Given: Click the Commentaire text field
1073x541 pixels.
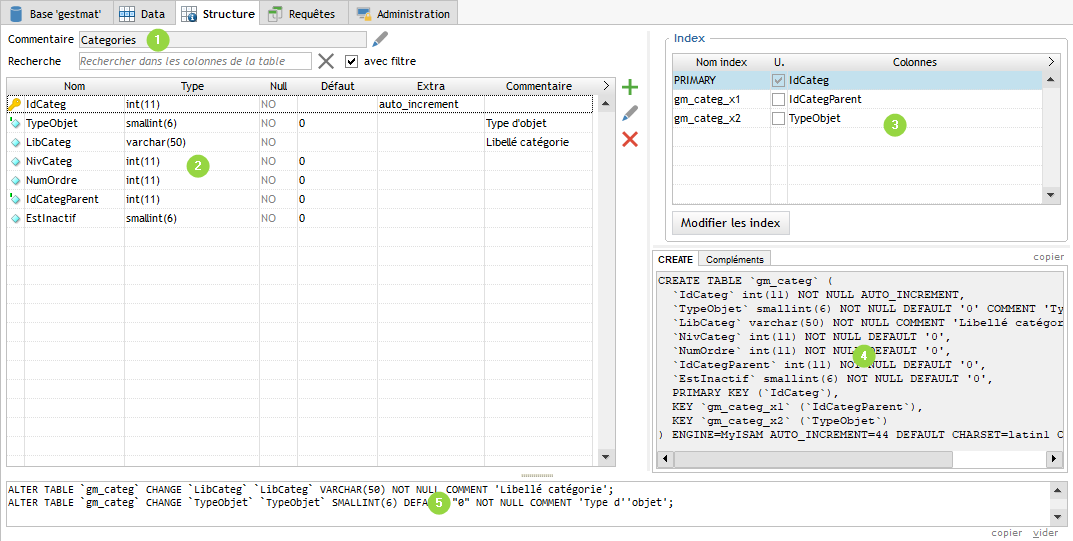Looking at the screenshot, I should (x=223, y=40).
